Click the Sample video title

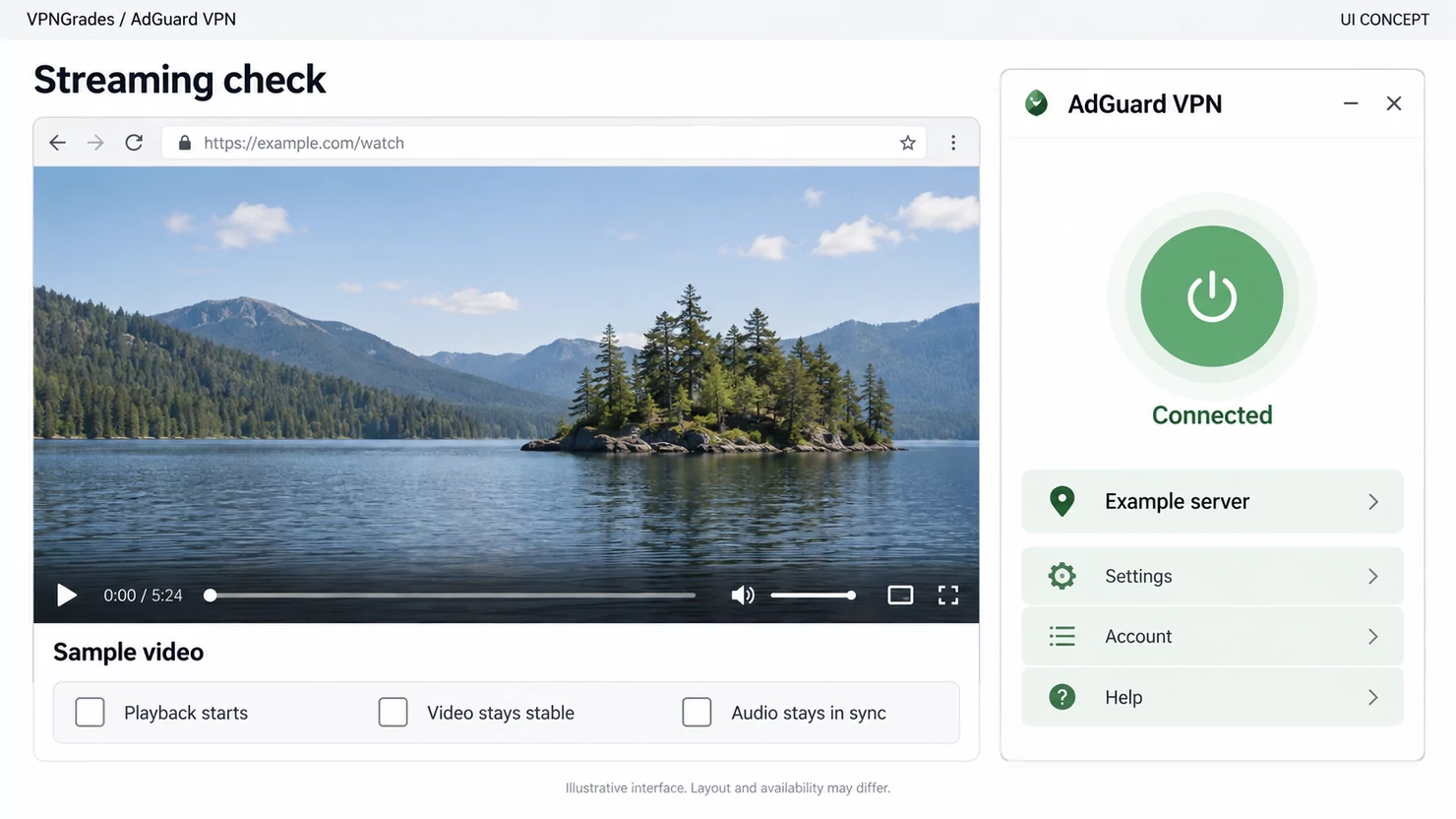tap(129, 652)
